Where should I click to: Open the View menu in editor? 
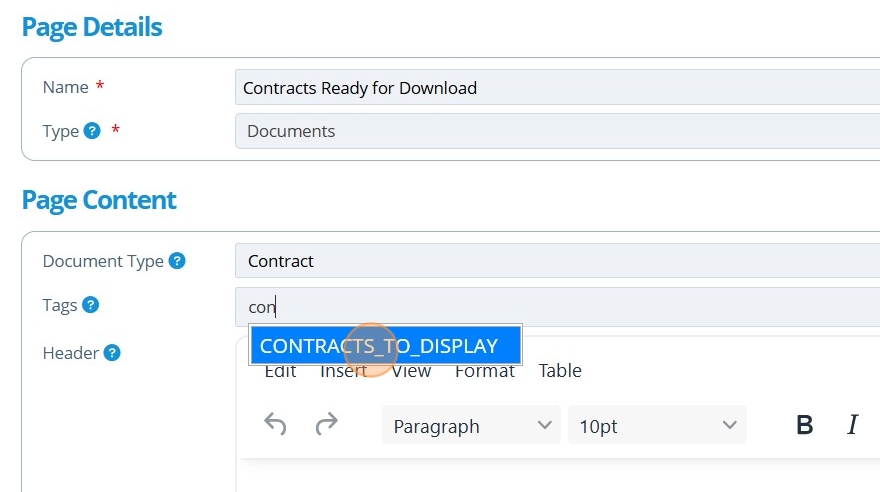411,371
